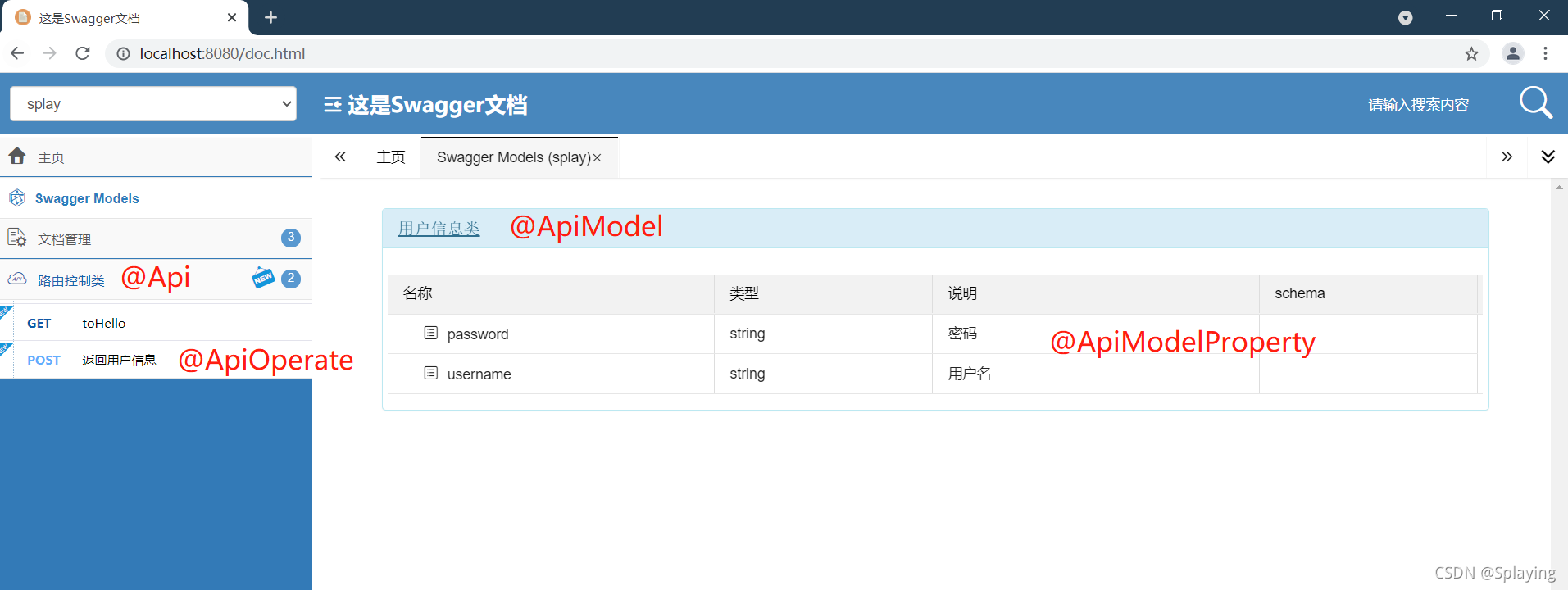Switch to the 主页 tab
This screenshot has width=1568, height=590.
pos(391,157)
